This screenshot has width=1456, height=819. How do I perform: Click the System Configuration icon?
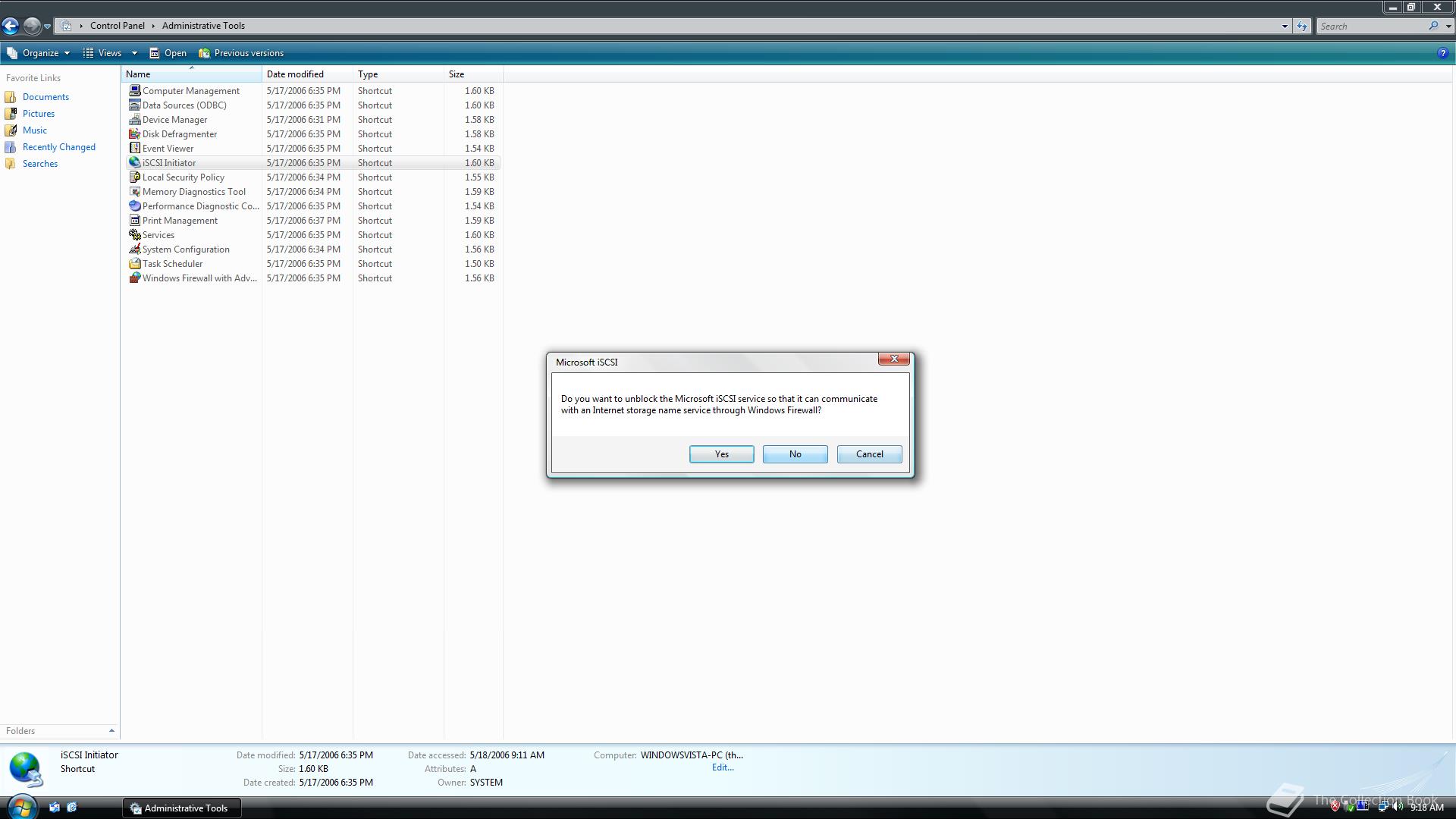pyautogui.click(x=135, y=249)
